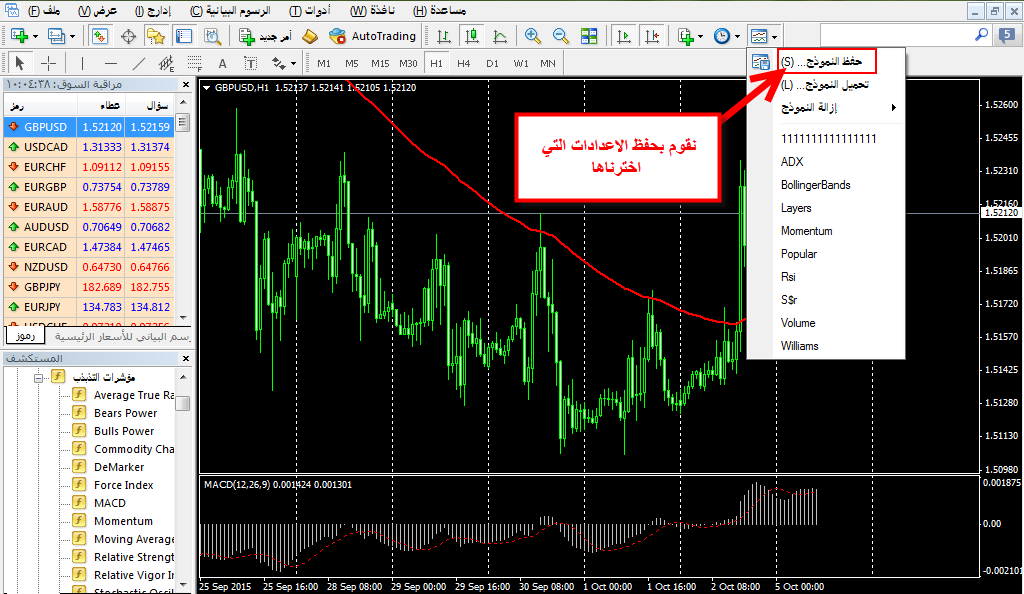Viewport: 1024px width, 594px height.
Task: Toggle the Navigator folder-star icon
Action: [x=156, y=37]
